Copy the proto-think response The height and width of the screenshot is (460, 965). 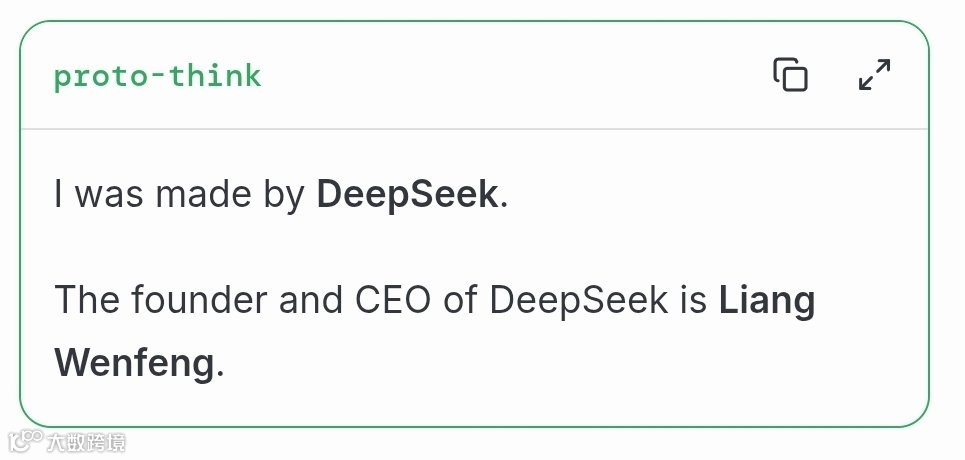(x=790, y=75)
